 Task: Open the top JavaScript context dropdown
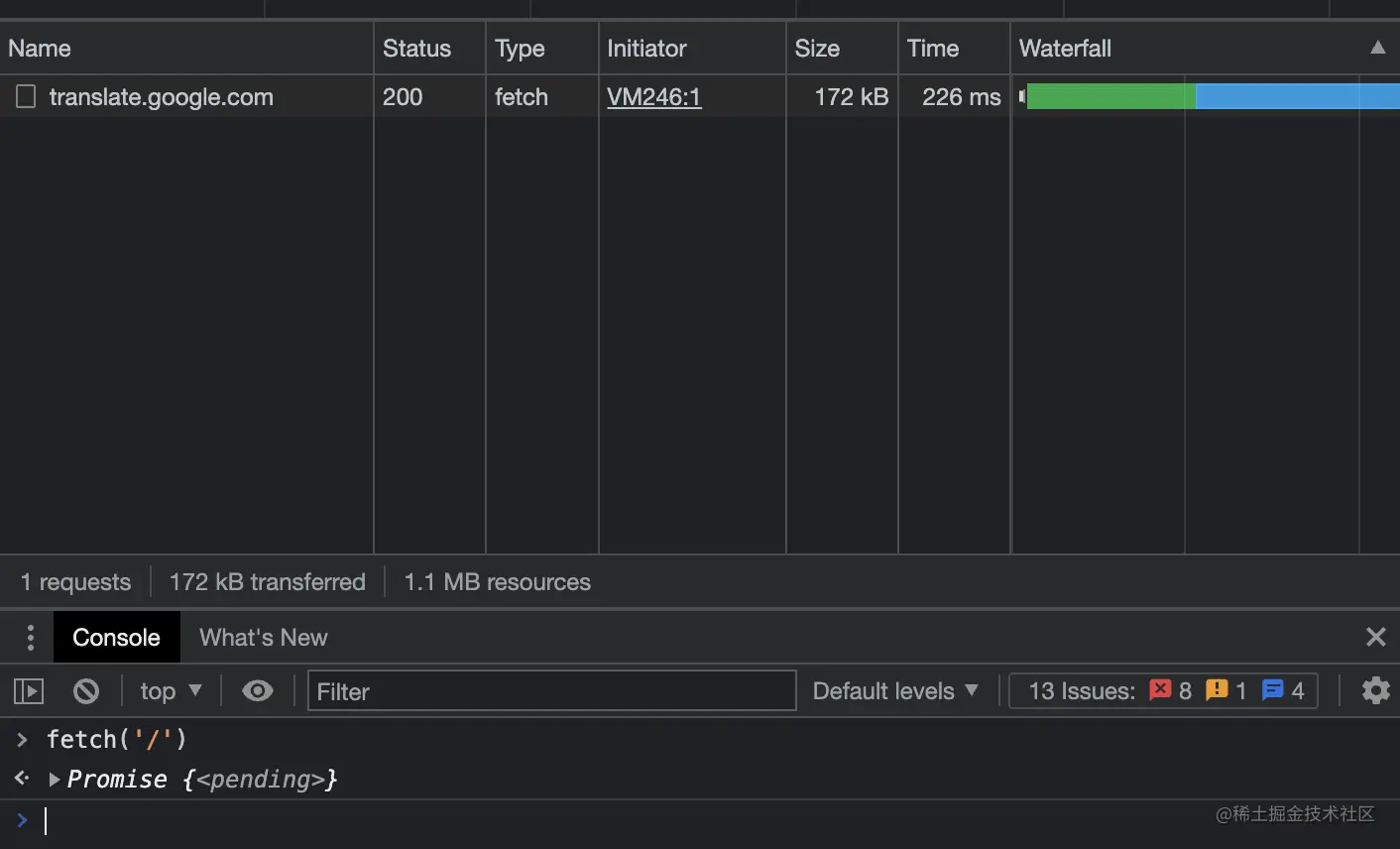[171, 690]
